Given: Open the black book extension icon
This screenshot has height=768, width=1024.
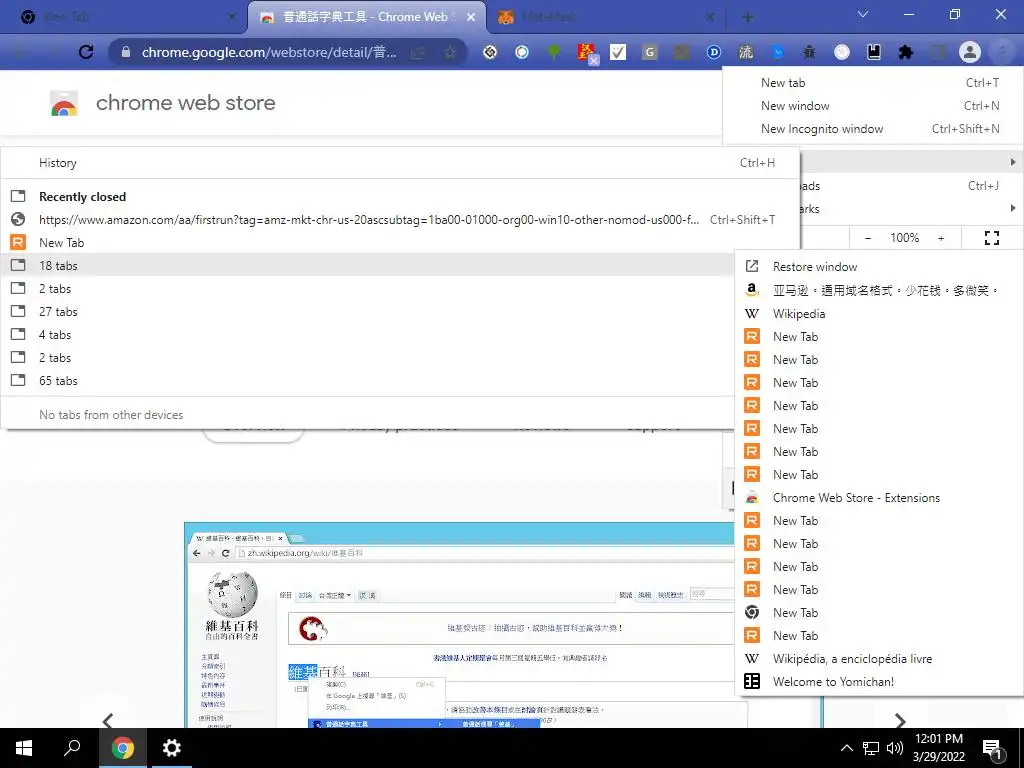Looking at the screenshot, I should click(874, 52).
